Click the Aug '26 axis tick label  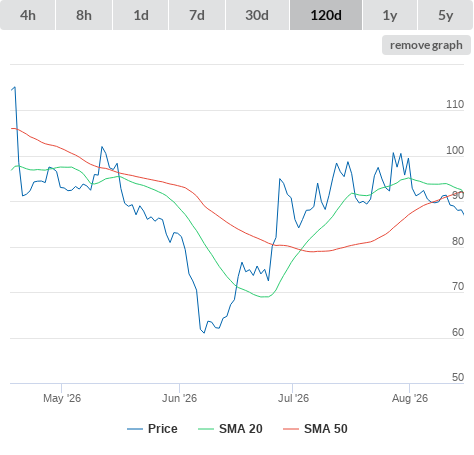point(410,398)
